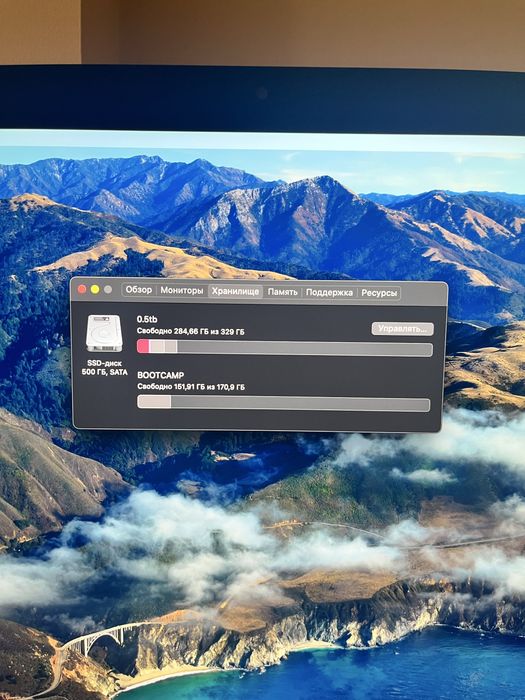Image resolution: width=525 pixels, height=700 pixels.
Task: Select the BOOTCAMP volume name
Action: point(161,375)
